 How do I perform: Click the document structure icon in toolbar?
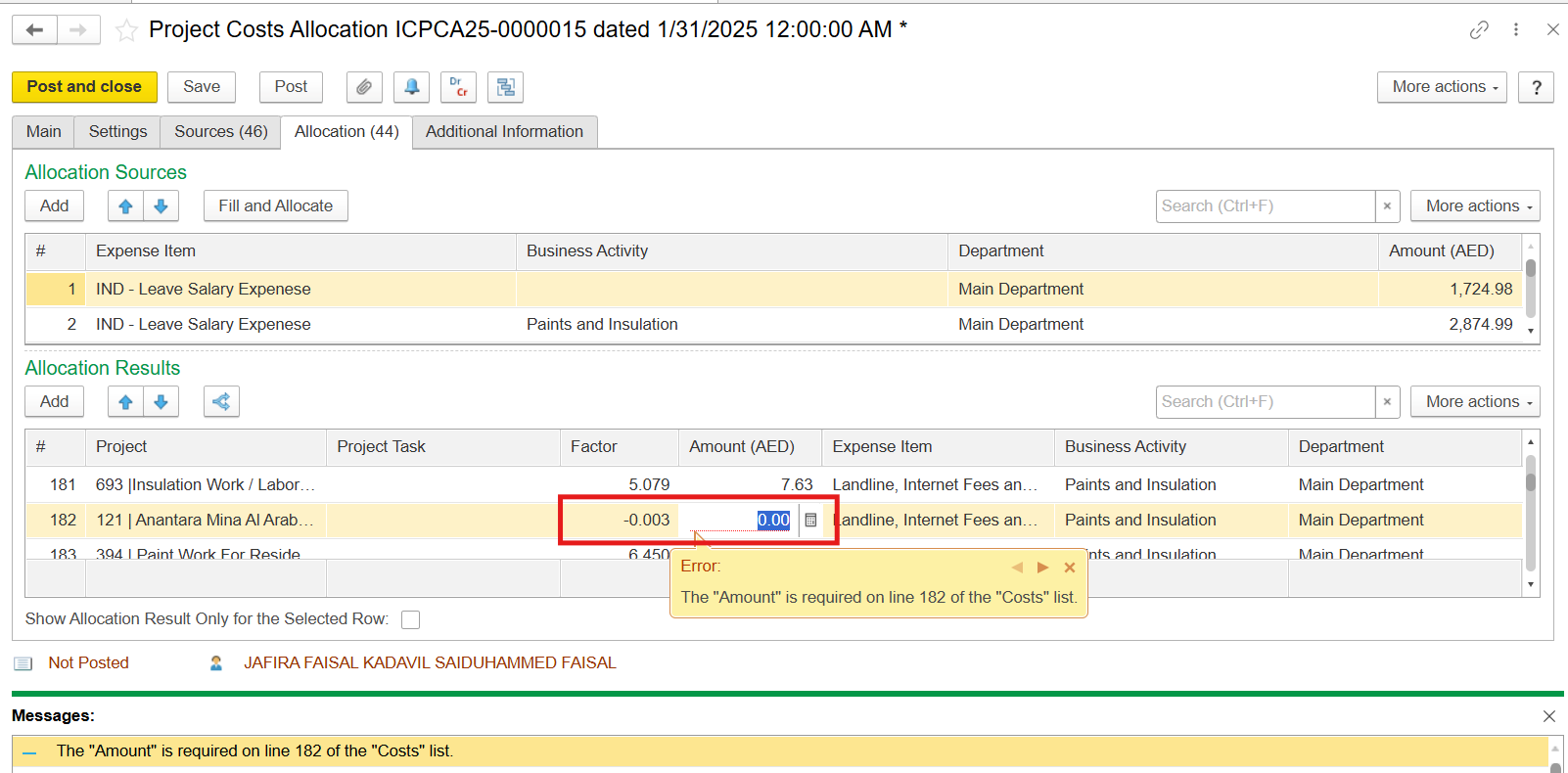(x=505, y=87)
